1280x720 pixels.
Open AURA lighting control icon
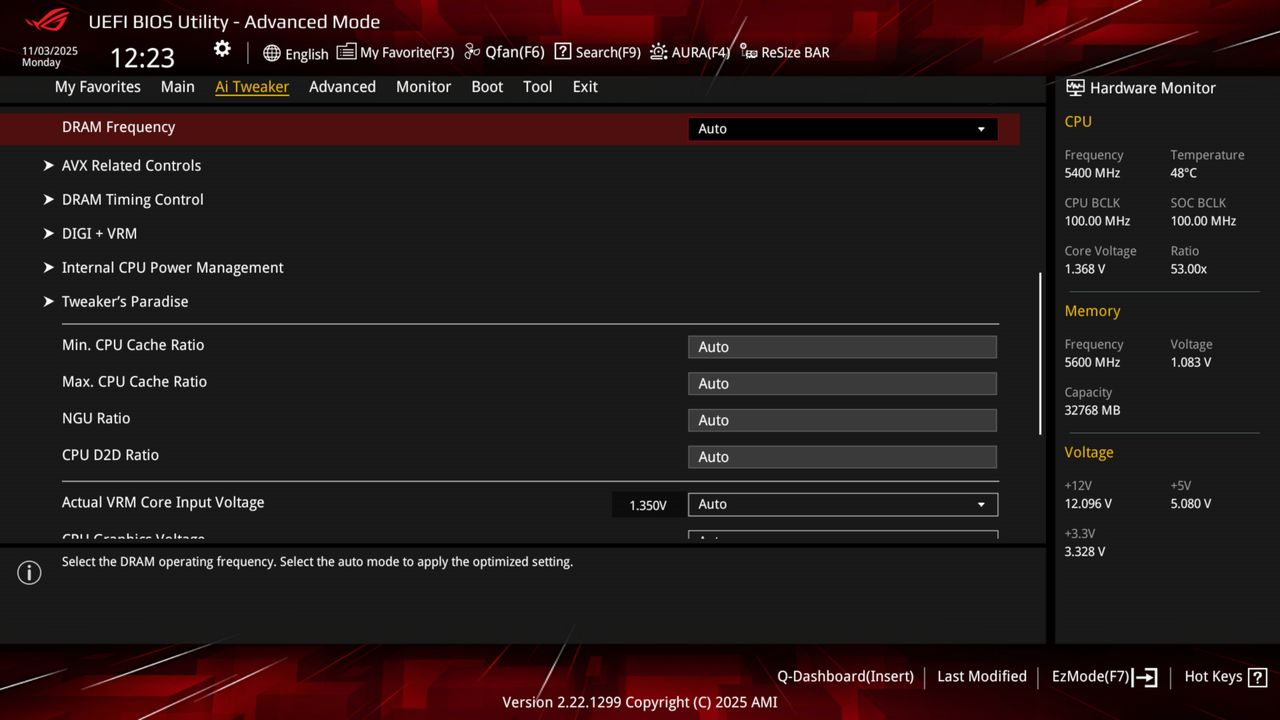[658, 52]
